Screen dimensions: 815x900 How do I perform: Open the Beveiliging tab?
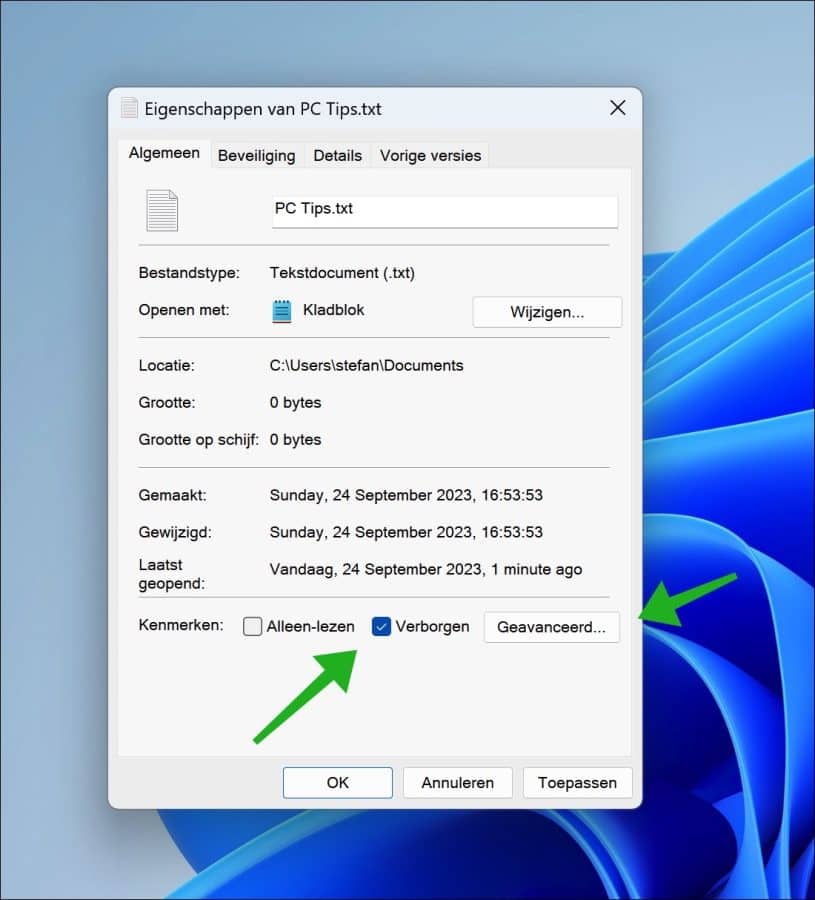point(257,156)
